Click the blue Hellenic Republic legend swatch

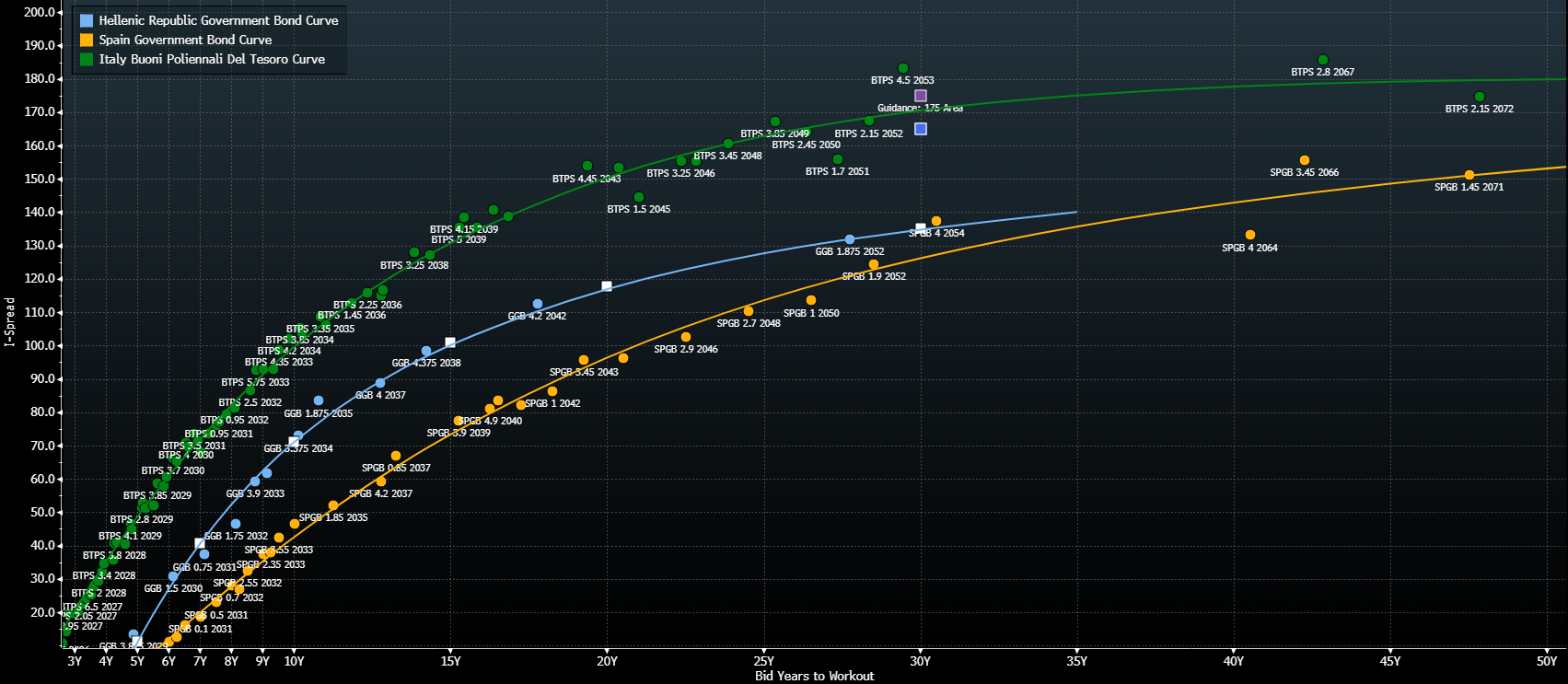[x=87, y=20]
